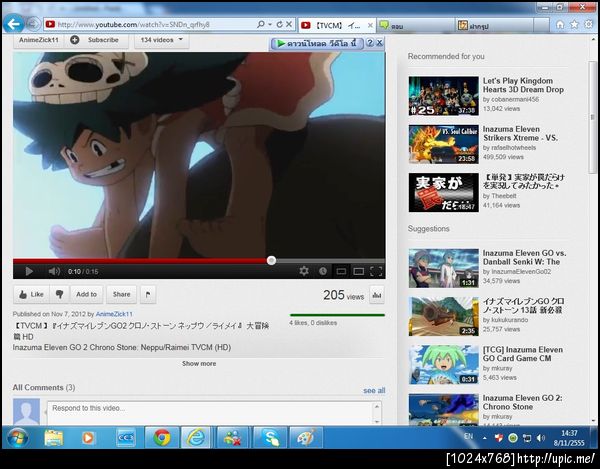The image size is (600, 469).
Task: Flag the video with flag icon
Action: (148, 294)
